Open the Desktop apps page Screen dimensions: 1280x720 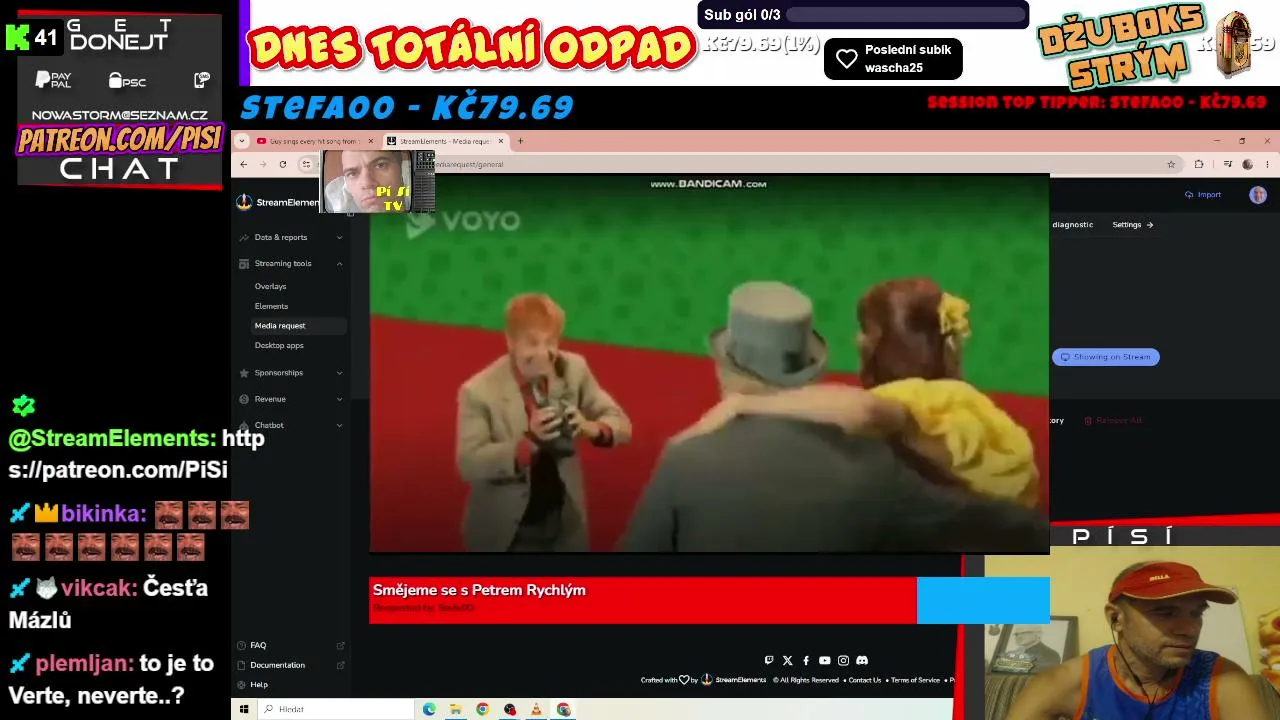pyautogui.click(x=279, y=345)
